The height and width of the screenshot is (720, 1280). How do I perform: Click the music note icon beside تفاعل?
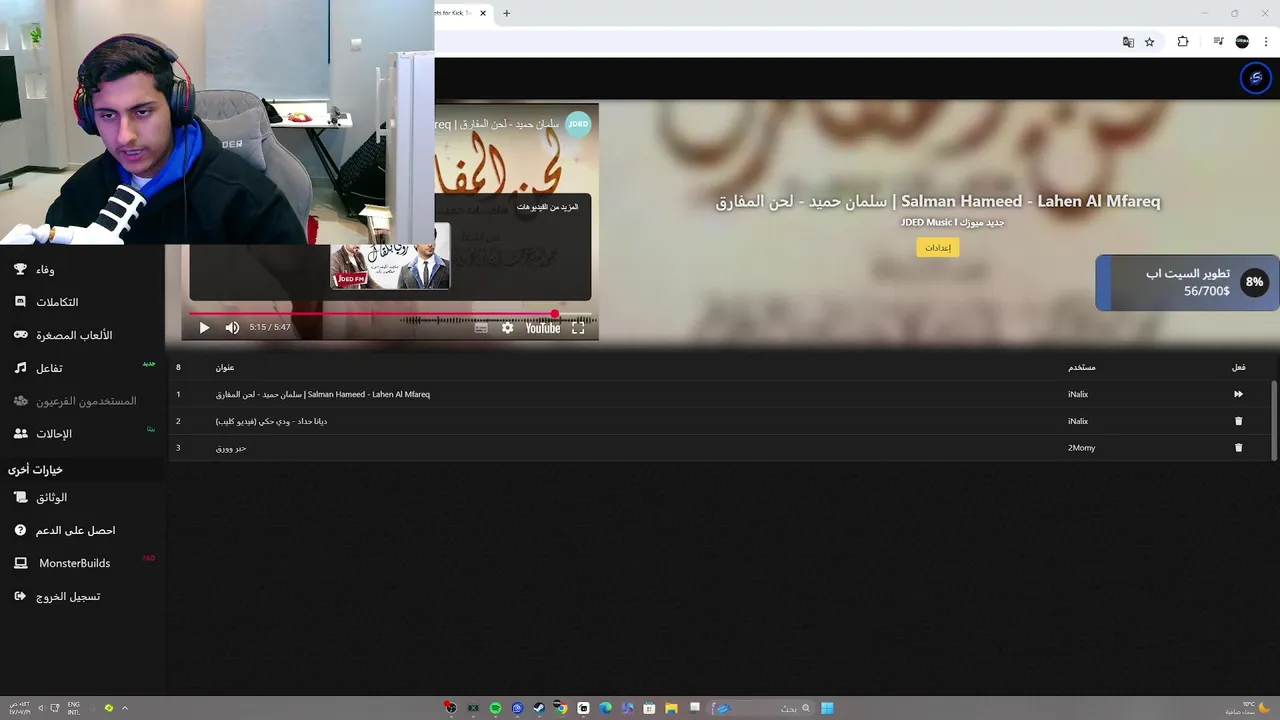20,368
